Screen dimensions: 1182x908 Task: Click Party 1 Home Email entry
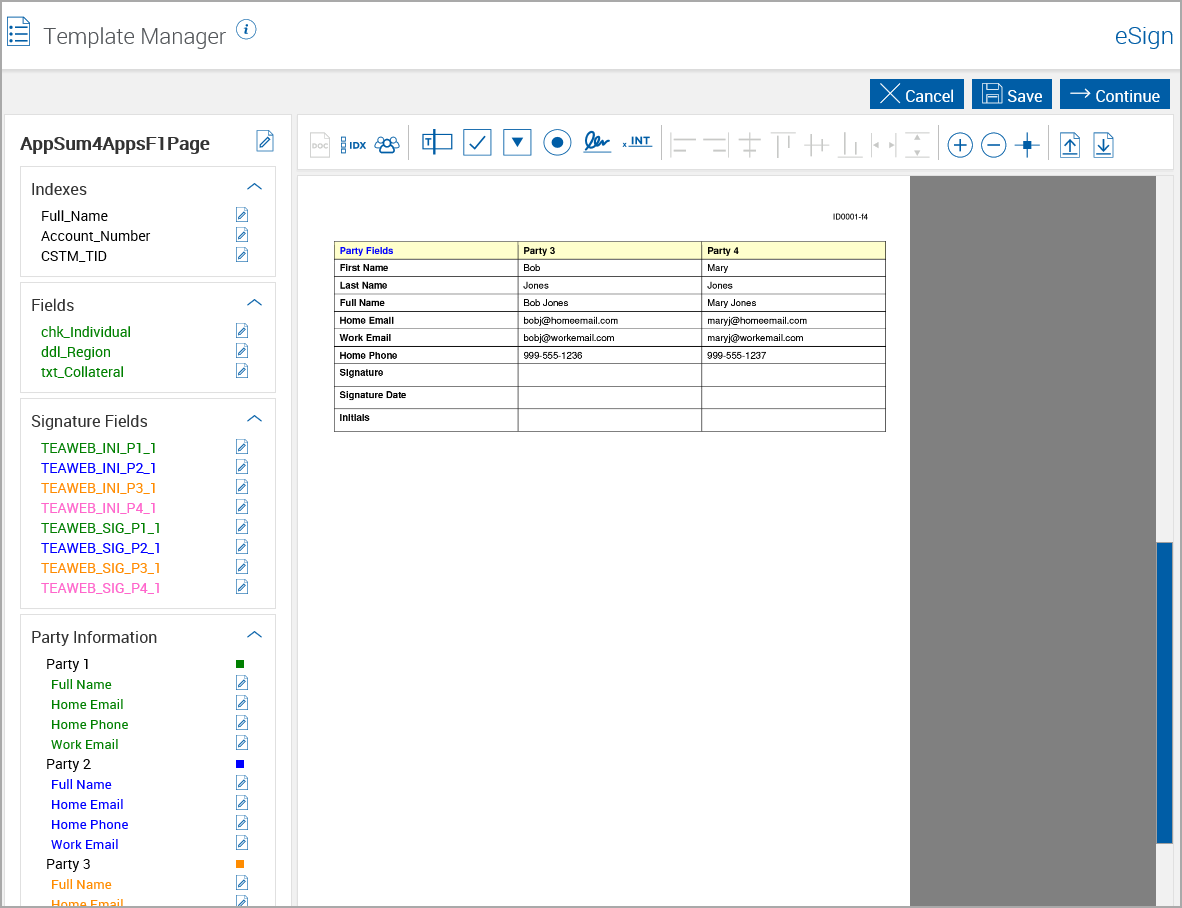(x=87, y=705)
